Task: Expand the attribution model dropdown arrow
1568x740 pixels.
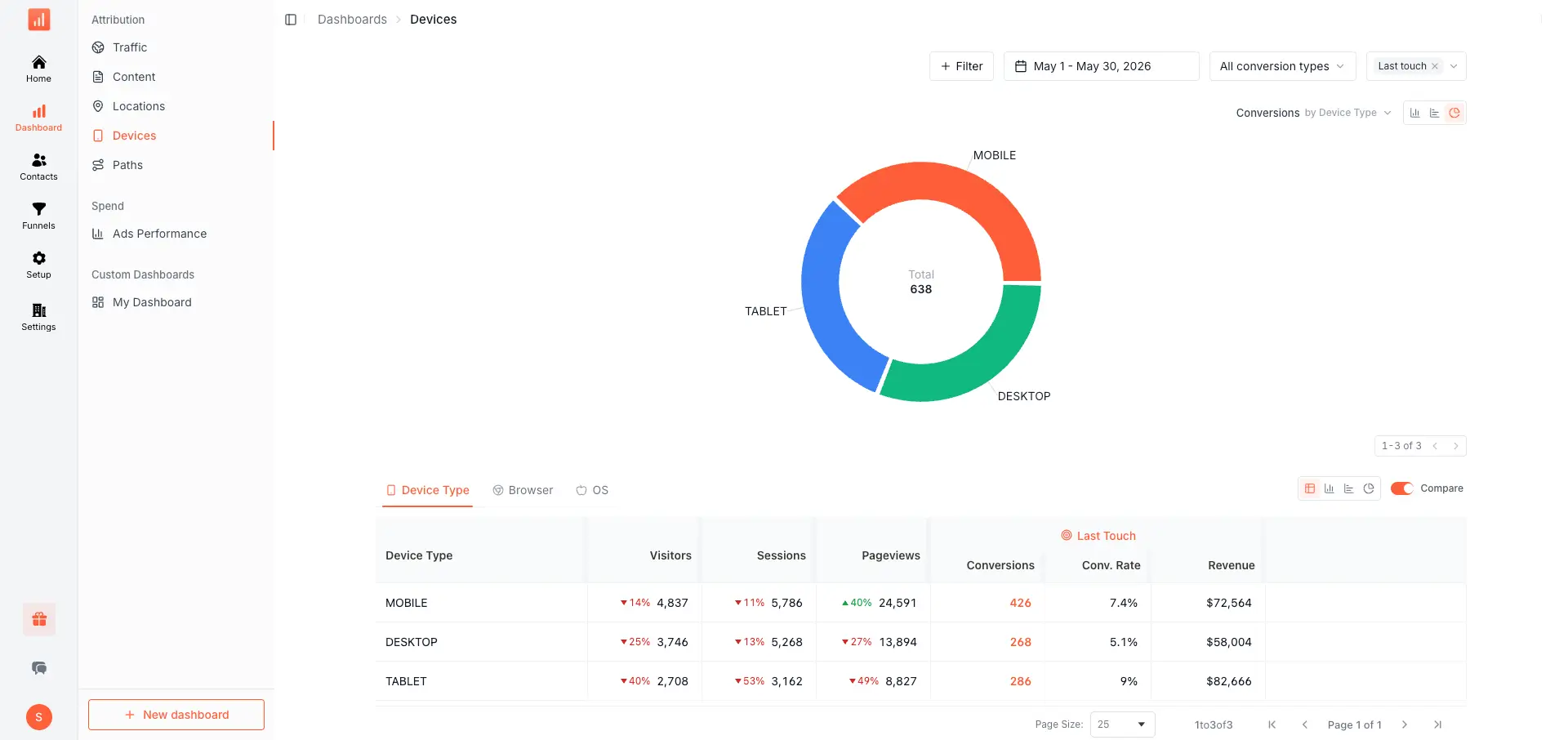Action: (1454, 66)
